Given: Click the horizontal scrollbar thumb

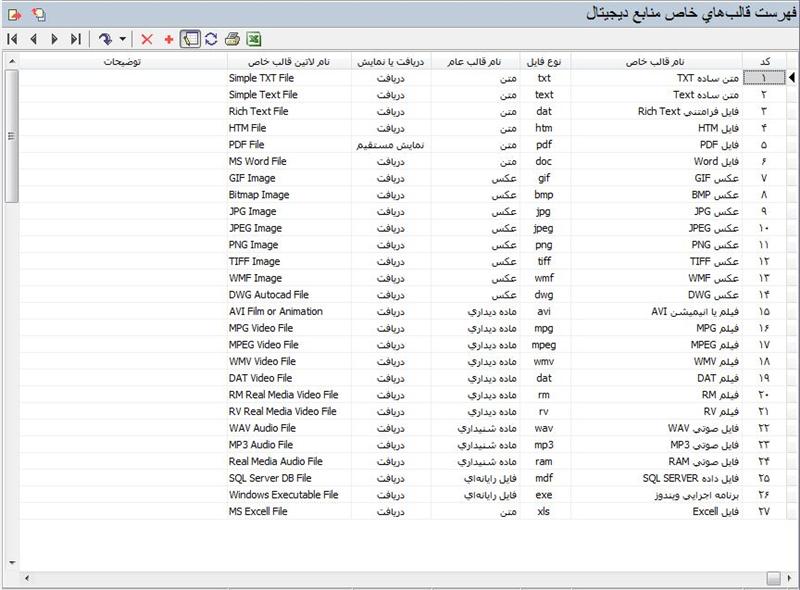Looking at the screenshot, I should [x=774, y=578].
